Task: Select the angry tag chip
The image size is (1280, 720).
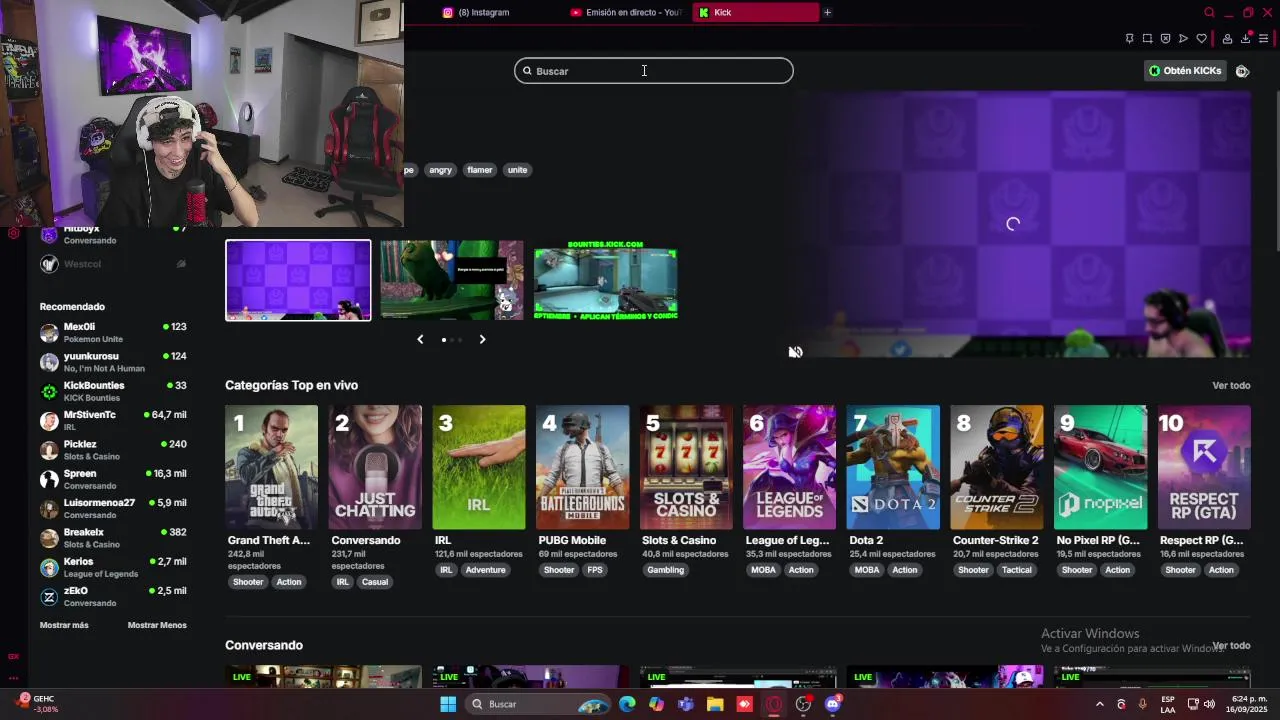Action: click(x=441, y=170)
